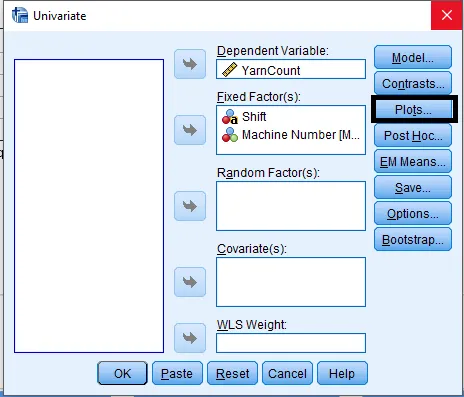Open the Bootstrap... settings

tap(413, 239)
